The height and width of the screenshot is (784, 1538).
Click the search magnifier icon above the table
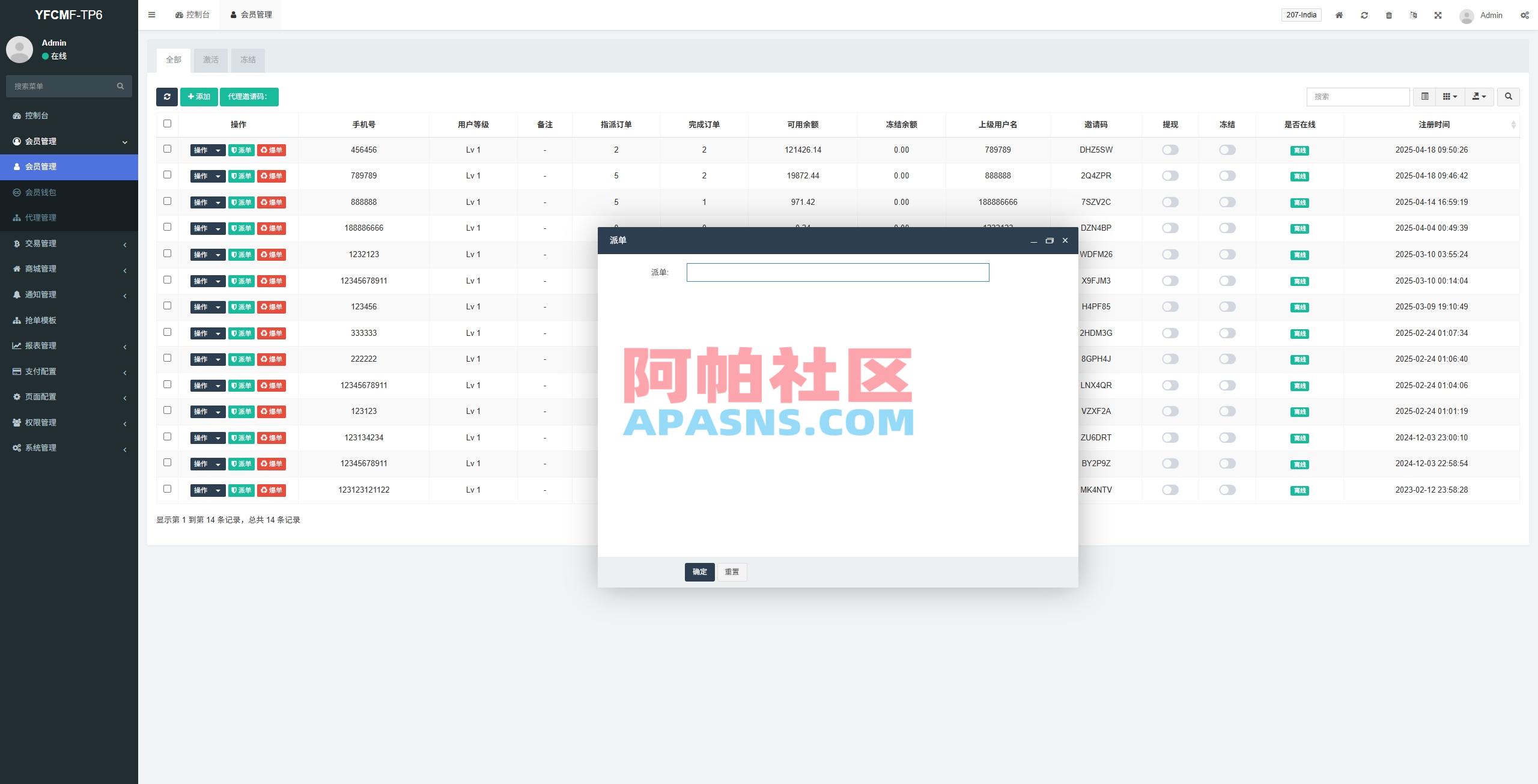pos(1509,96)
